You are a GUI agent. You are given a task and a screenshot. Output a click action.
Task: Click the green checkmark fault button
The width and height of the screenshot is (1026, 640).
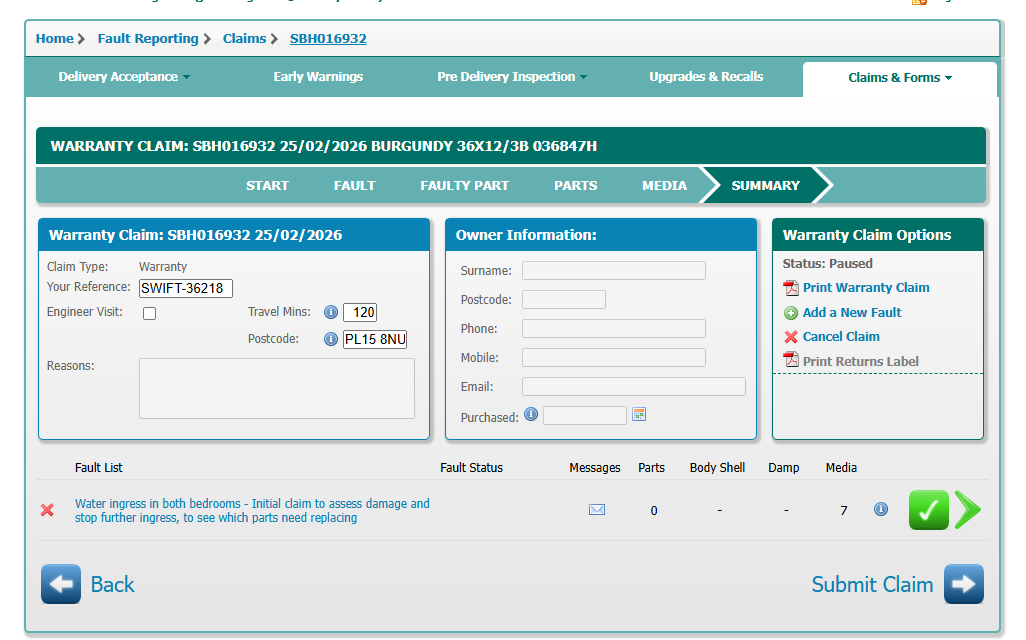928,510
